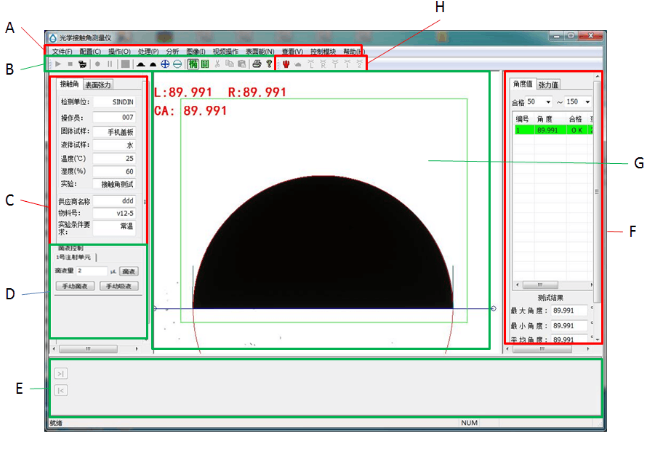Select the wide sessile drop shape icon
This screenshot has height=452, width=656.
point(141,64)
